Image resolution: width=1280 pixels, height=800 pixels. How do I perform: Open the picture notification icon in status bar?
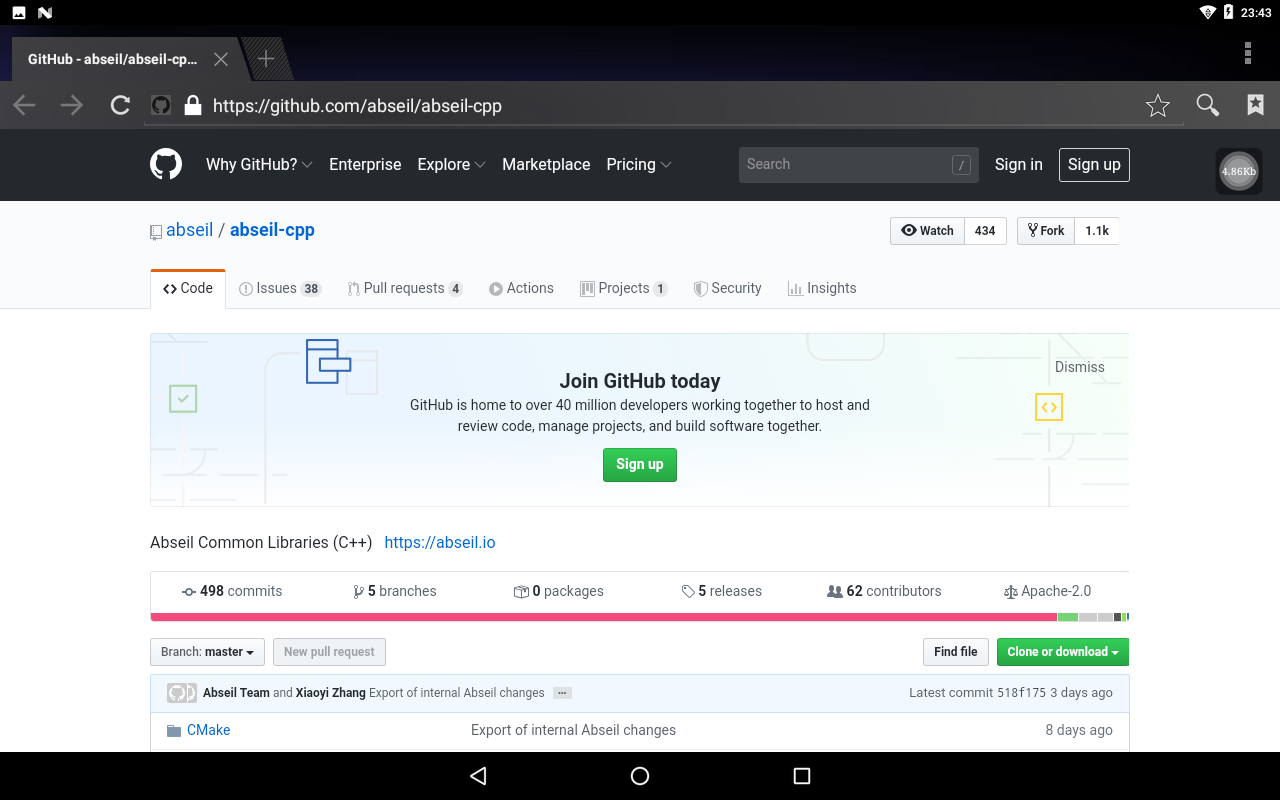[x=19, y=12]
